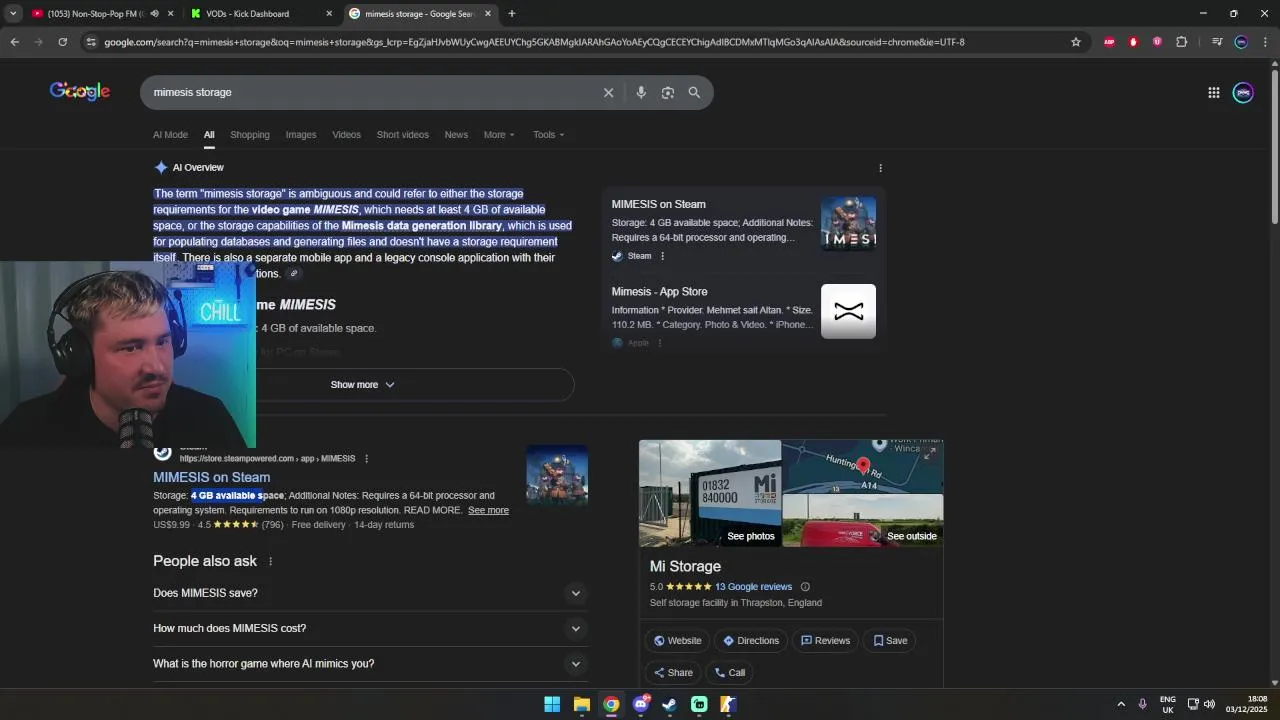Open volume control in system tray
The image size is (1280, 720).
(x=1209, y=704)
